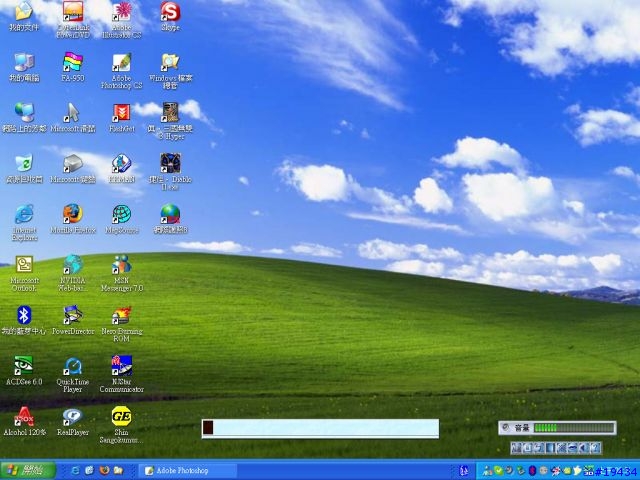
Task: Click the mute icon left of 音量
Action: 506,427
